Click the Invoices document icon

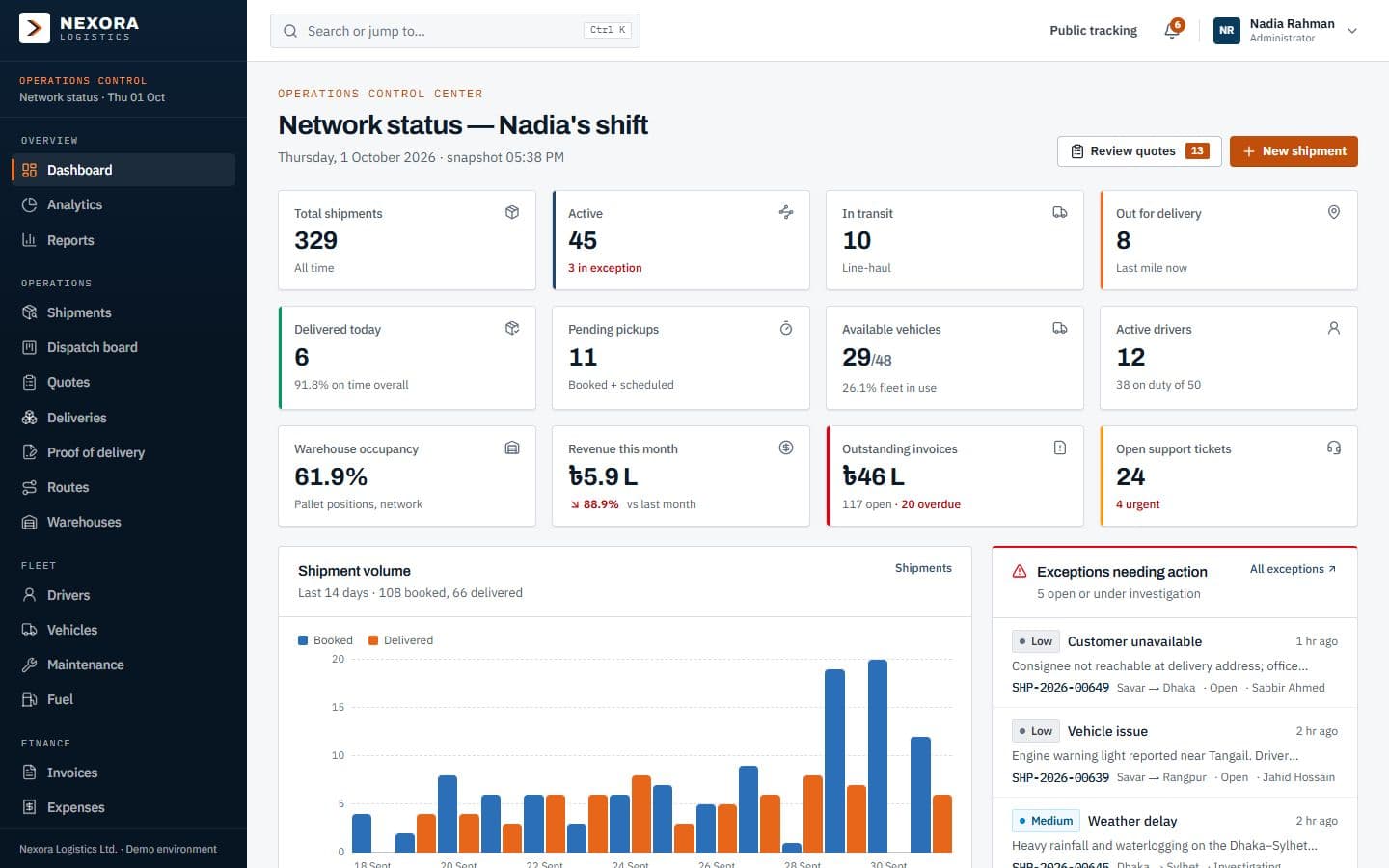[29, 773]
